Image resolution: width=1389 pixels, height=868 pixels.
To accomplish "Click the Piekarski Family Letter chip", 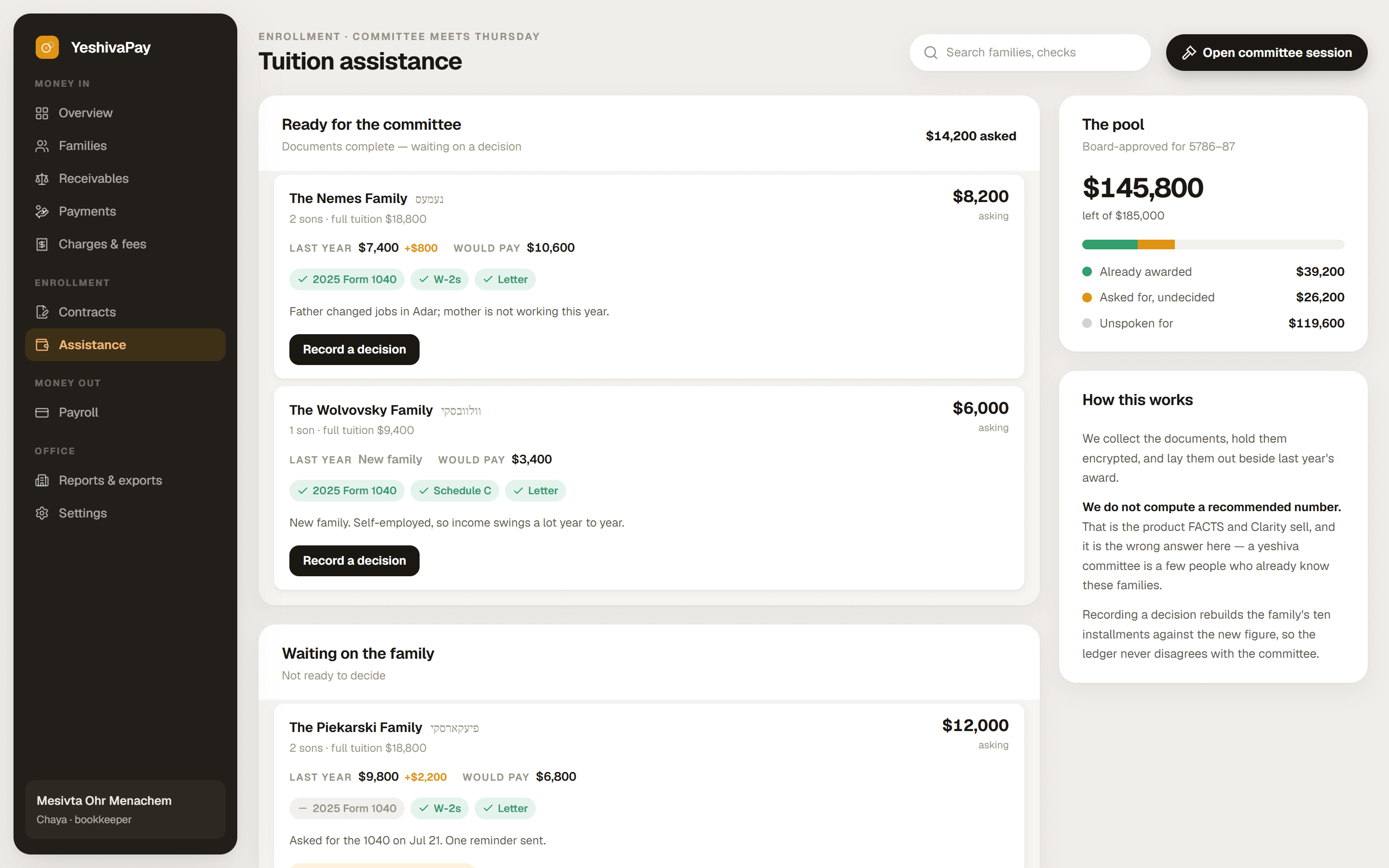I will point(505,808).
